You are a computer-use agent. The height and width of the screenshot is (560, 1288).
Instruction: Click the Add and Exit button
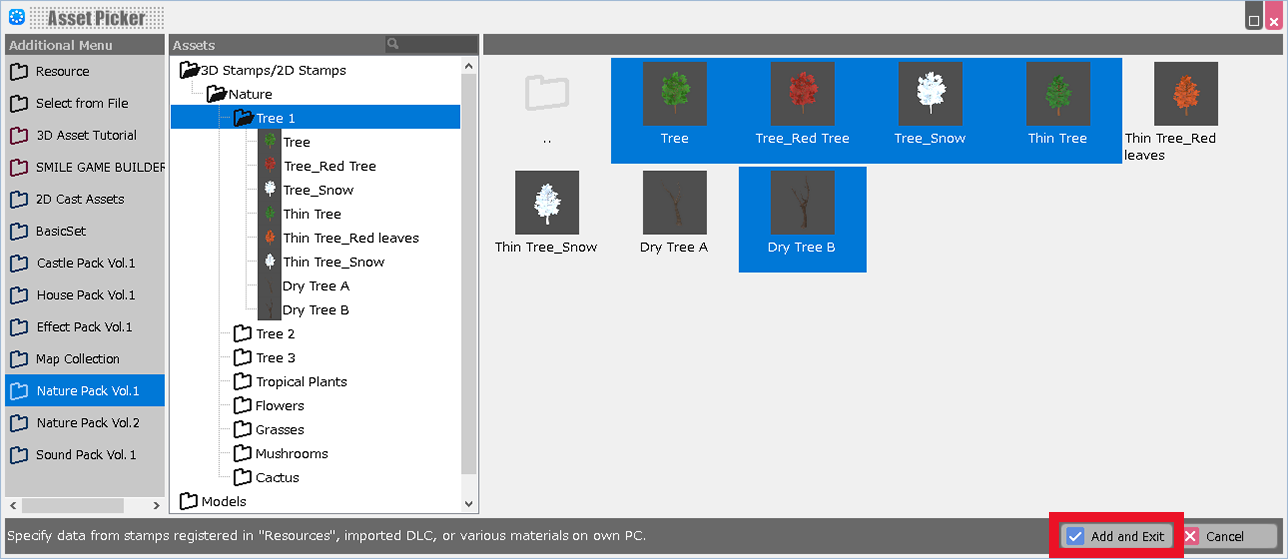(1116, 536)
